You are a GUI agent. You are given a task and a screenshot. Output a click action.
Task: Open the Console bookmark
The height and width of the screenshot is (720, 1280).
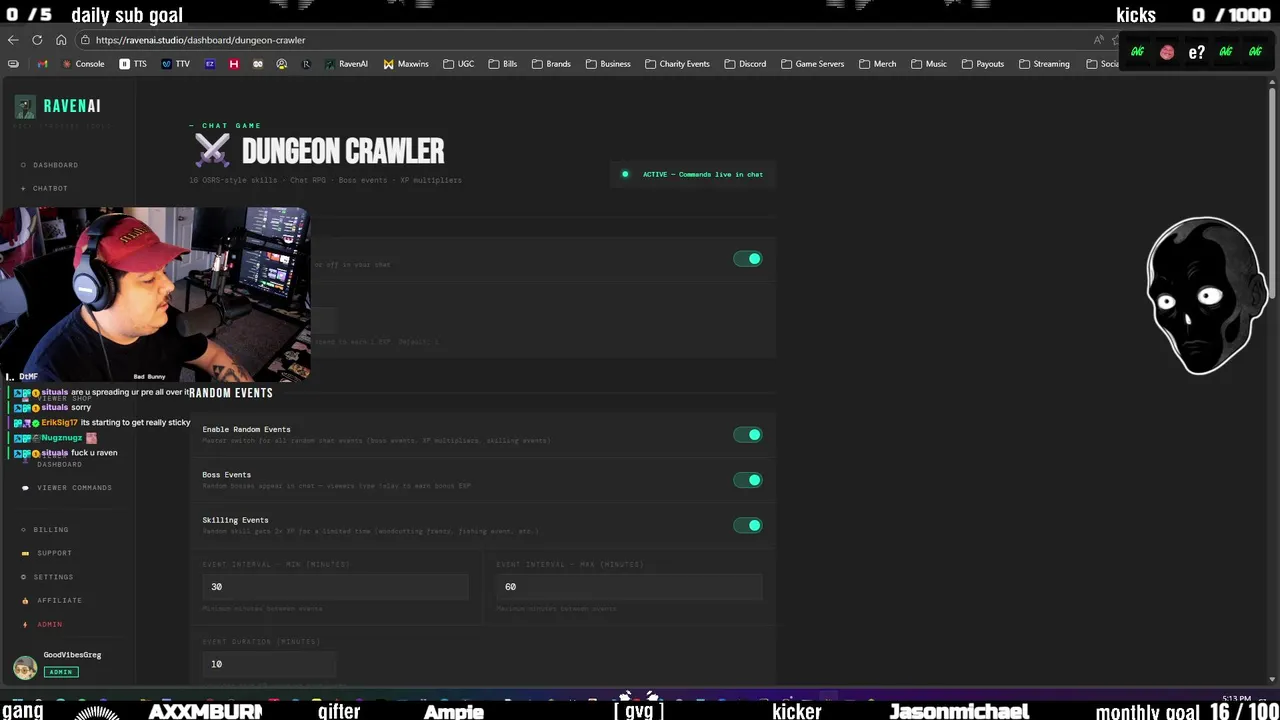point(83,64)
